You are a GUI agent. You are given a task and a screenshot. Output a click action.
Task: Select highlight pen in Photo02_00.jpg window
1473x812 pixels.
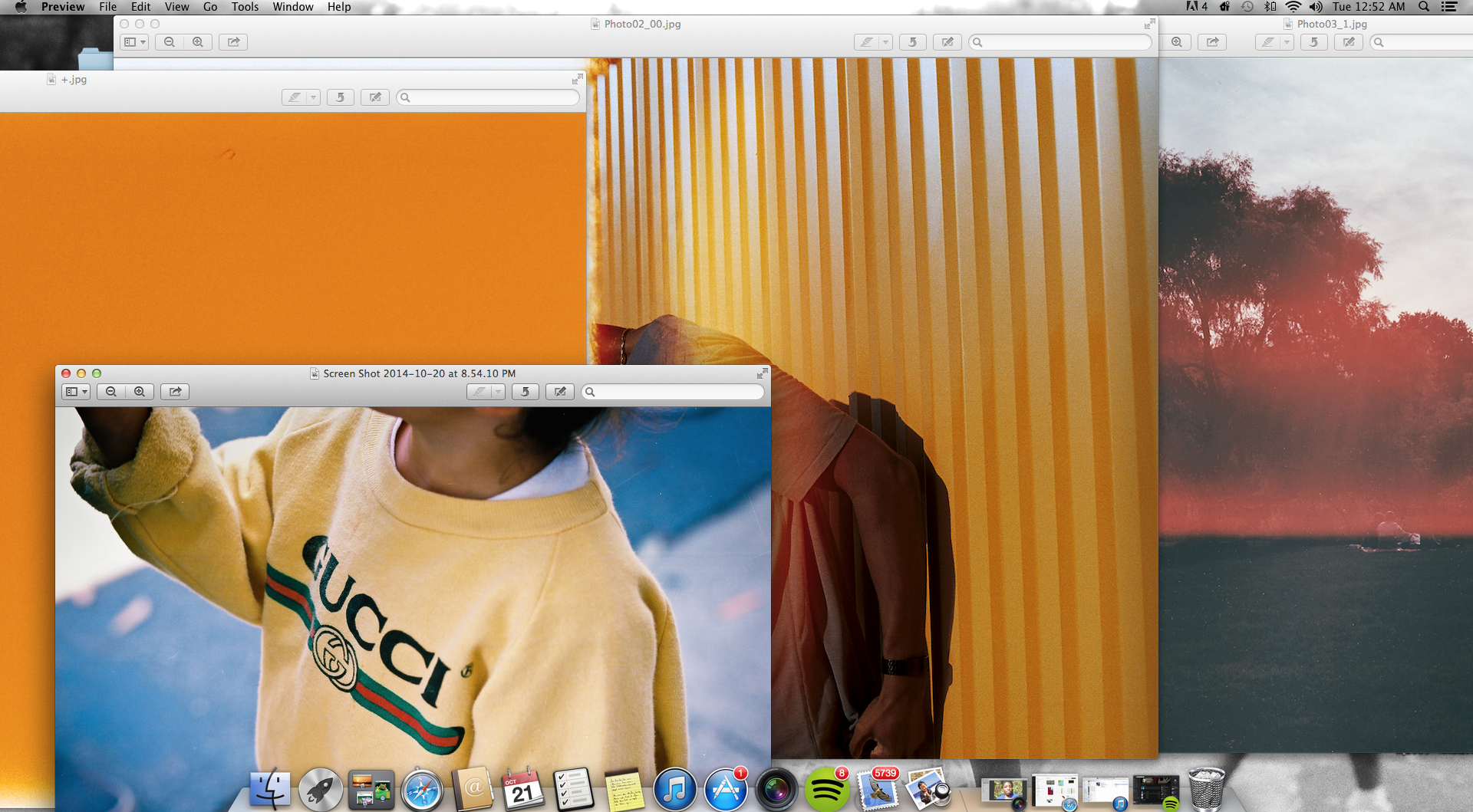click(867, 42)
